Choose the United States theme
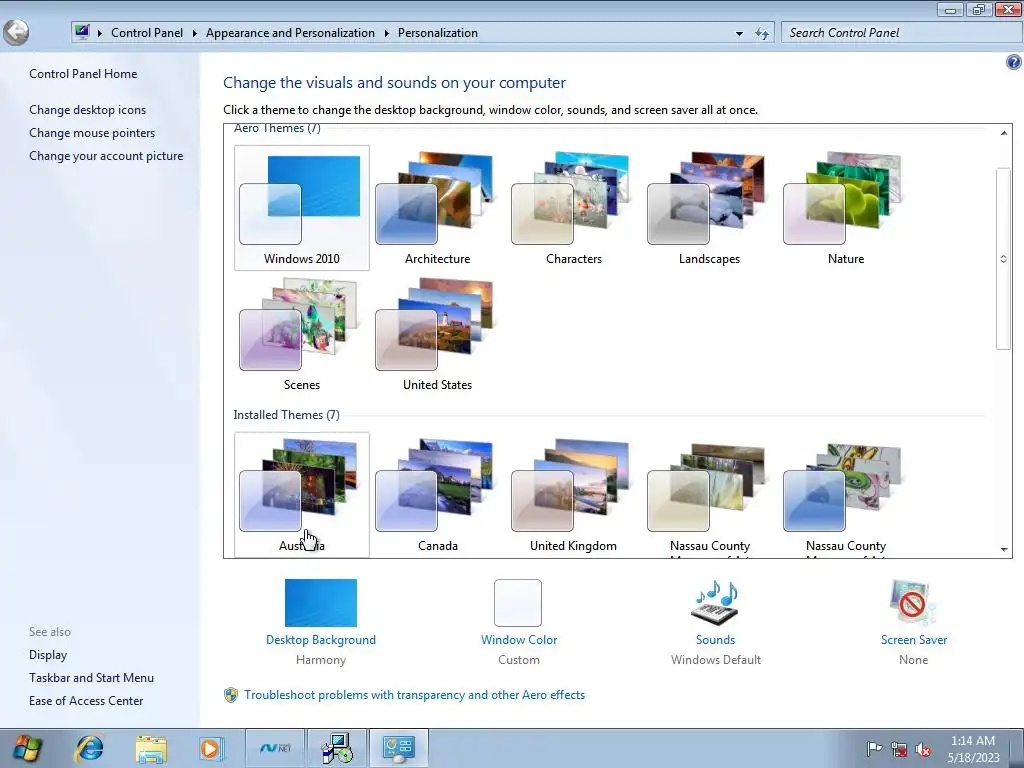Screen dimensions: 1024x768 point(438,334)
